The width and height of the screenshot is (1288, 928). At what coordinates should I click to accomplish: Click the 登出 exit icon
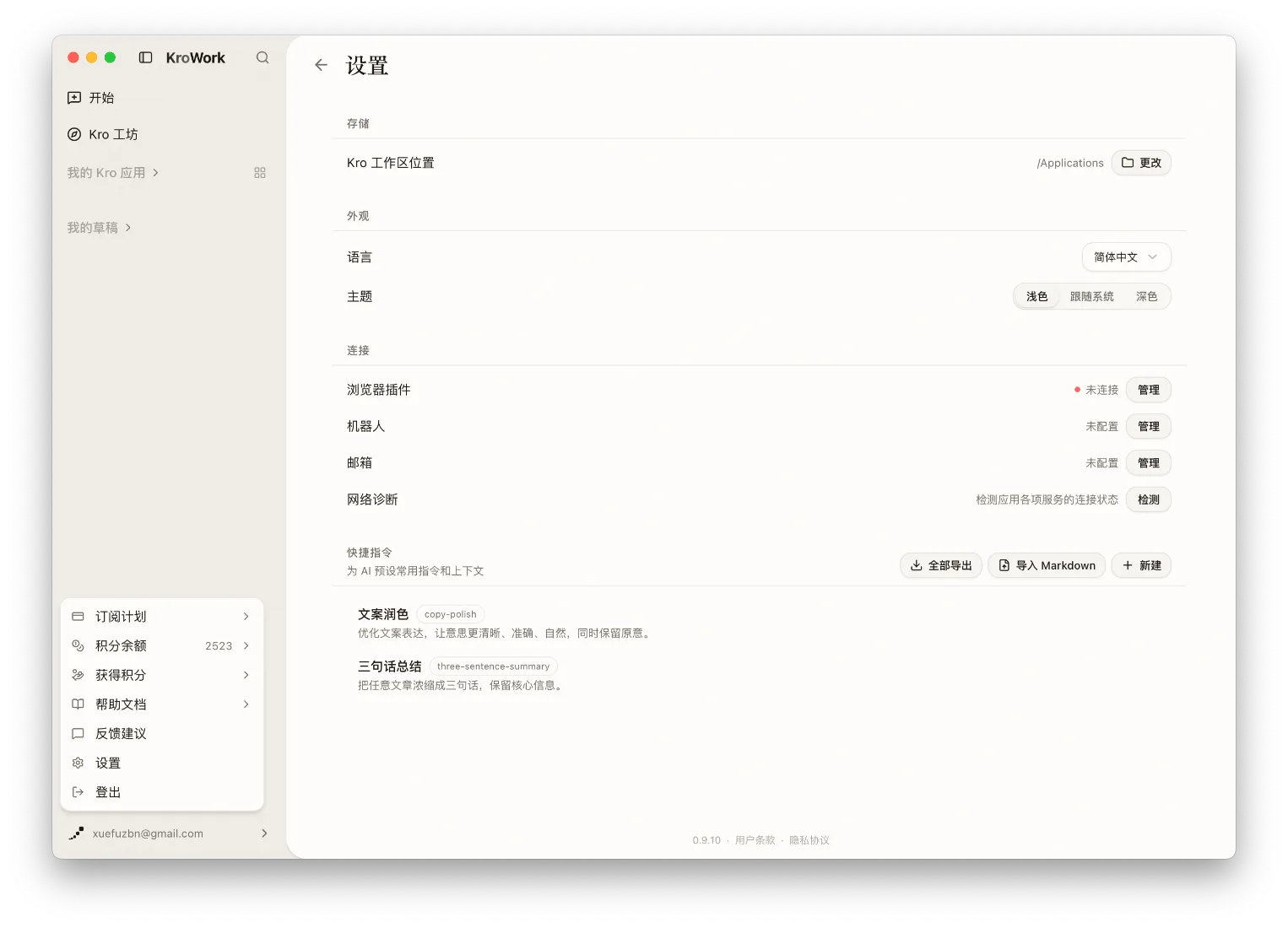(x=78, y=792)
